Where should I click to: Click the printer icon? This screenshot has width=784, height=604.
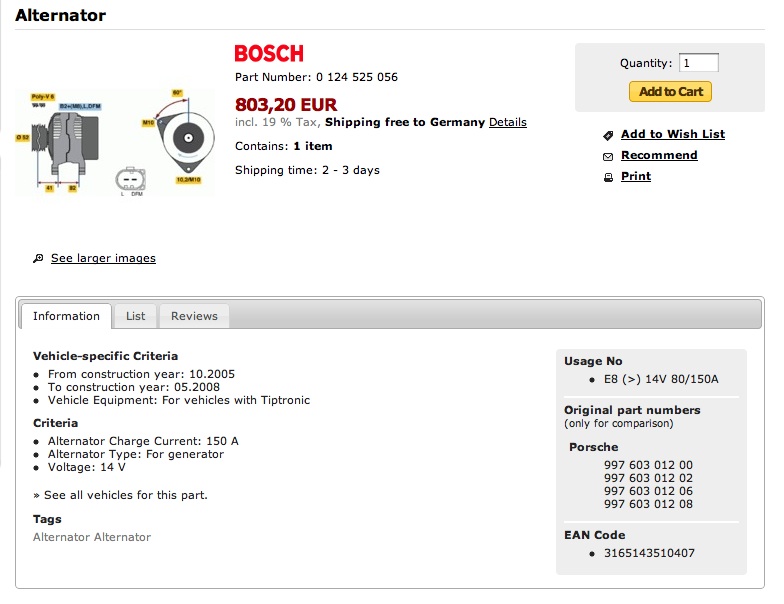[608, 178]
